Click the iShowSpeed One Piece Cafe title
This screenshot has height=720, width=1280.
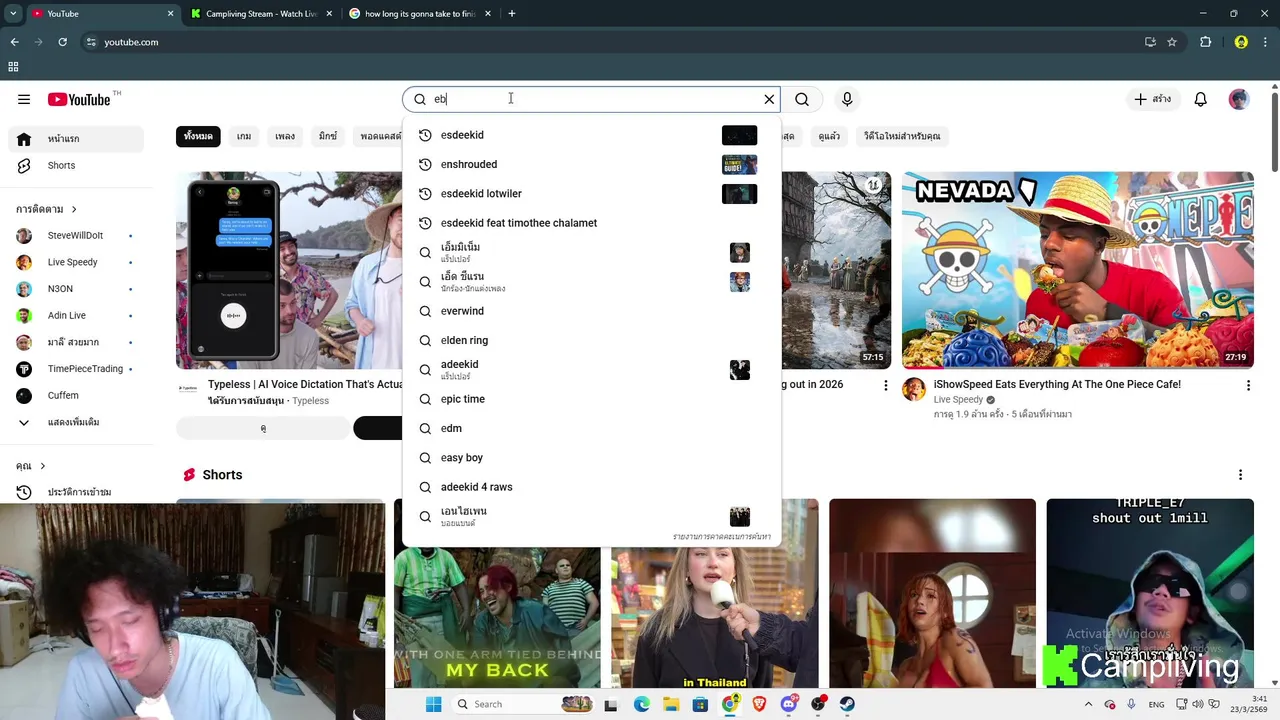pyautogui.click(x=1057, y=384)
